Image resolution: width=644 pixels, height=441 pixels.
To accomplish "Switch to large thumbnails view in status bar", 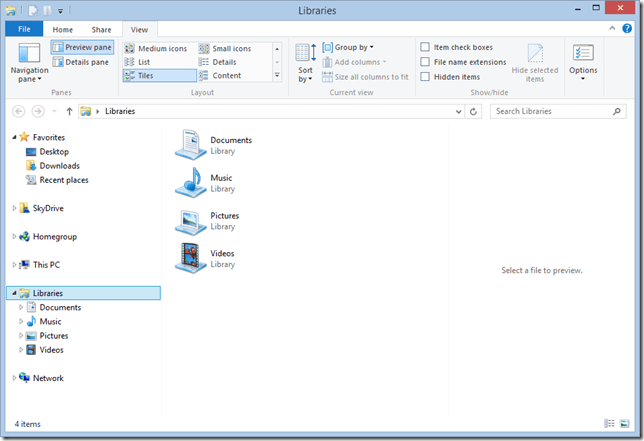I will [624, 423].
